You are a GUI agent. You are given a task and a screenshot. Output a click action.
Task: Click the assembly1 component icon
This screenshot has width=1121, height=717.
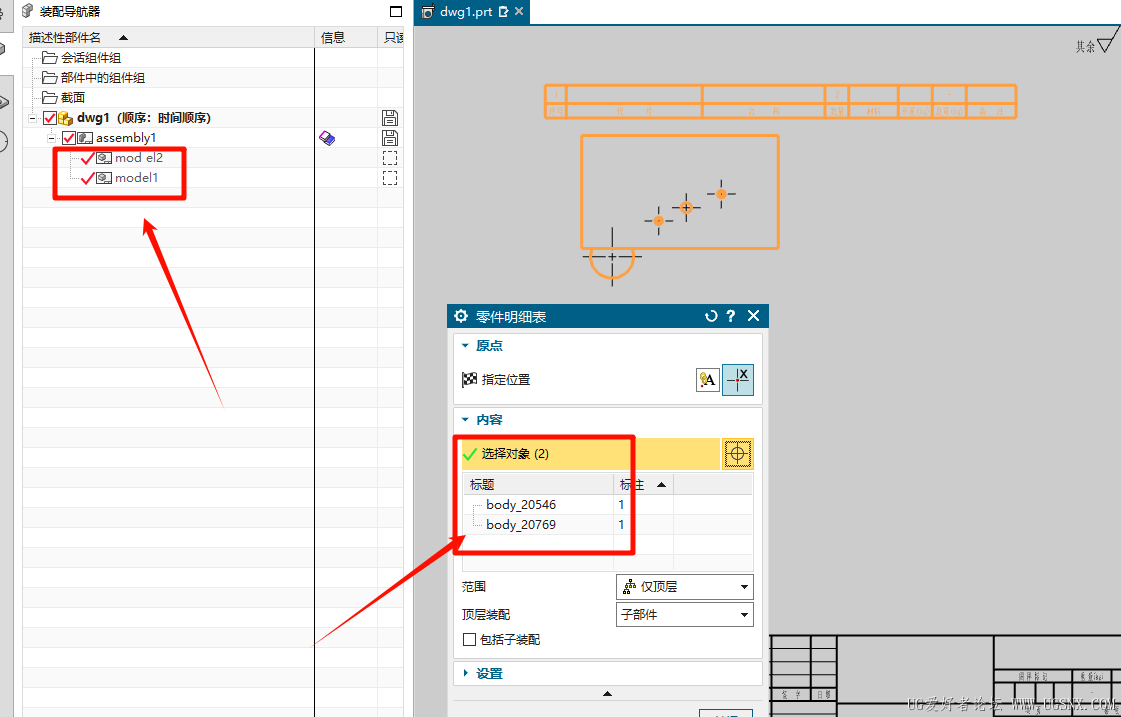coord(85,138)
